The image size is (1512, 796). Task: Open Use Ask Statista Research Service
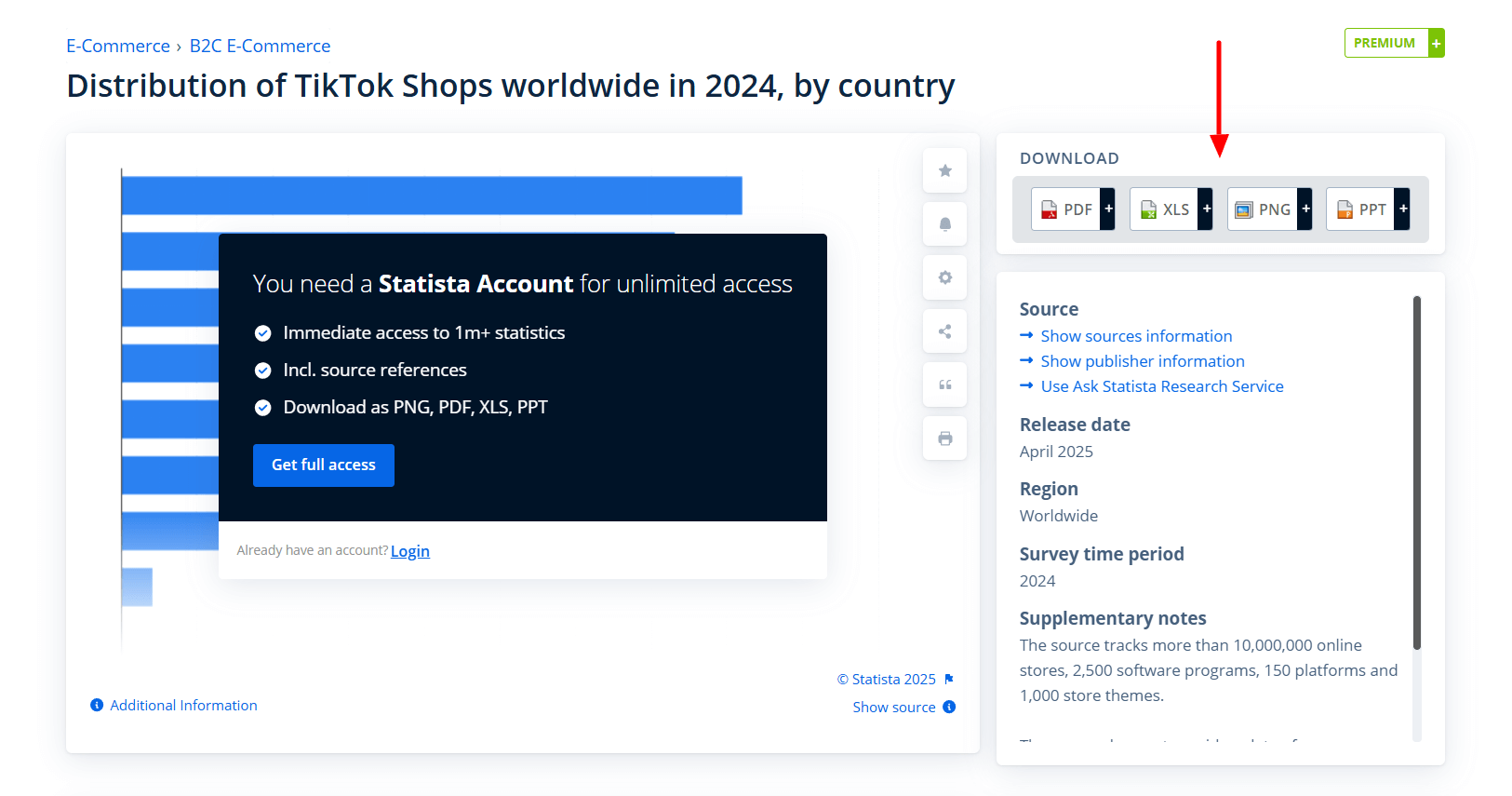tap(1161, 386)
